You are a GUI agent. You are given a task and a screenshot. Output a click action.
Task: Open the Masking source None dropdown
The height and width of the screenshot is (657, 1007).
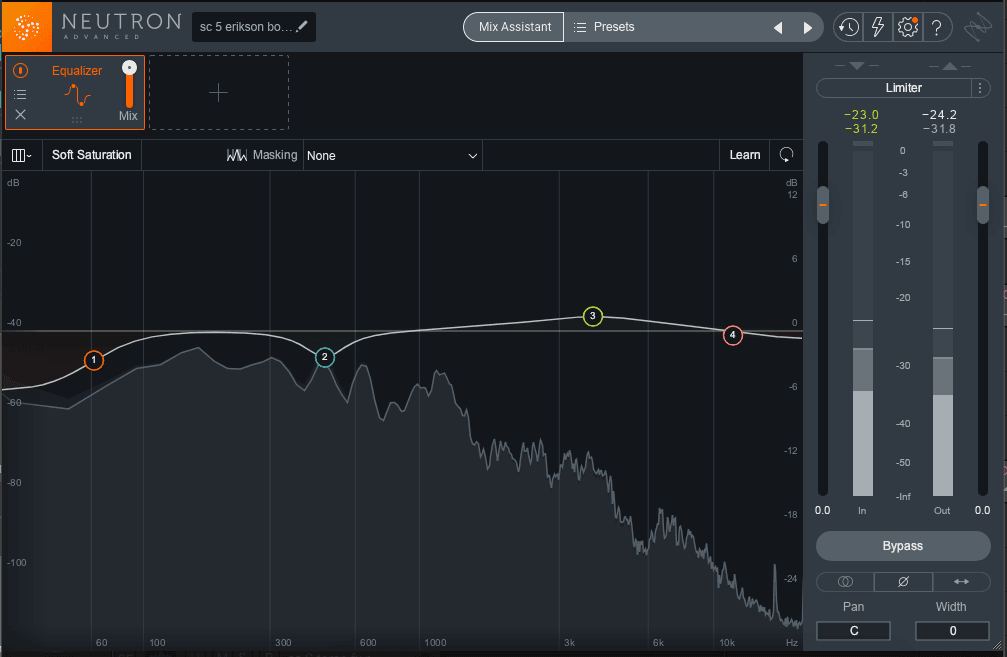(x=392, y=155)
